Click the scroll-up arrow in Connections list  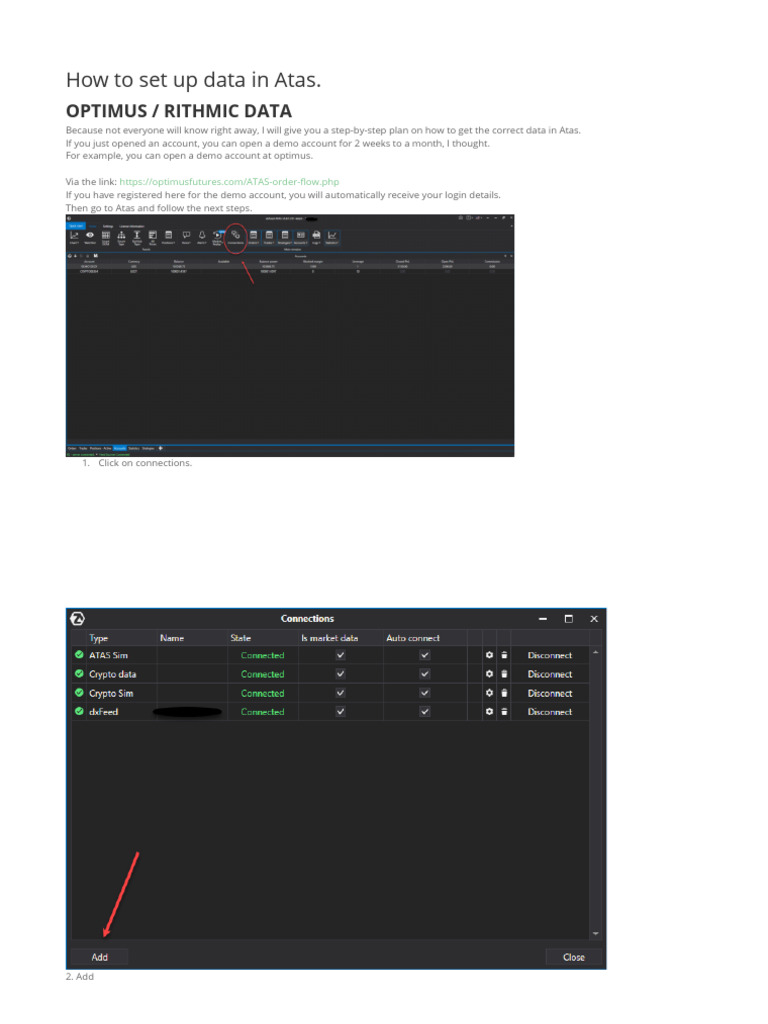[x=596, y=652]
